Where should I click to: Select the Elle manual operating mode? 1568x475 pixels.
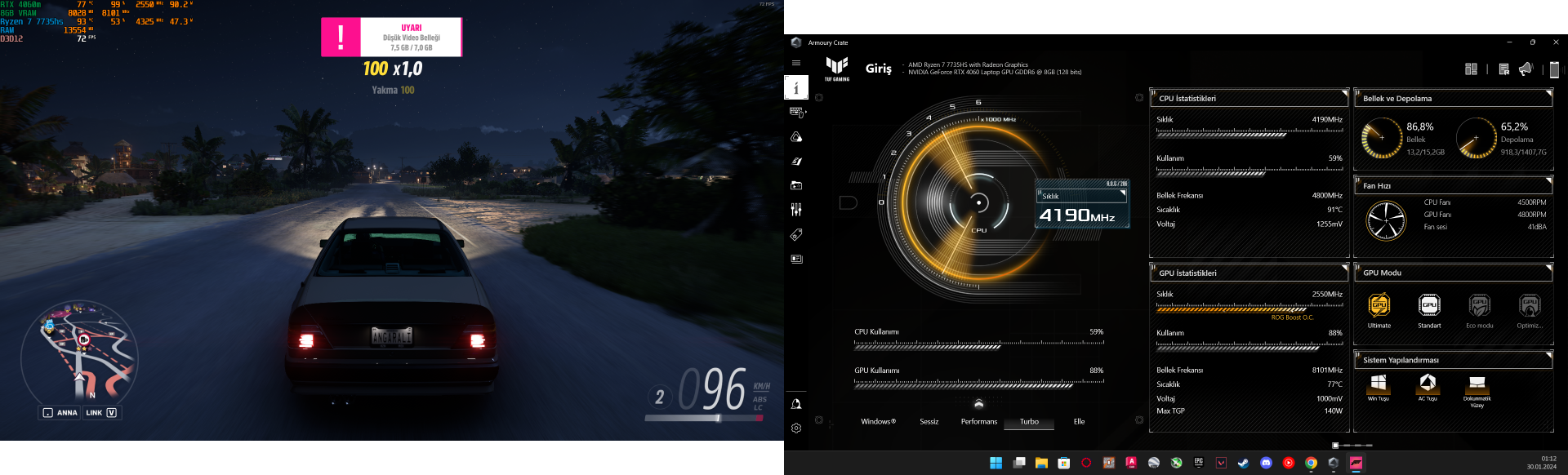[x=1079, y=422]
